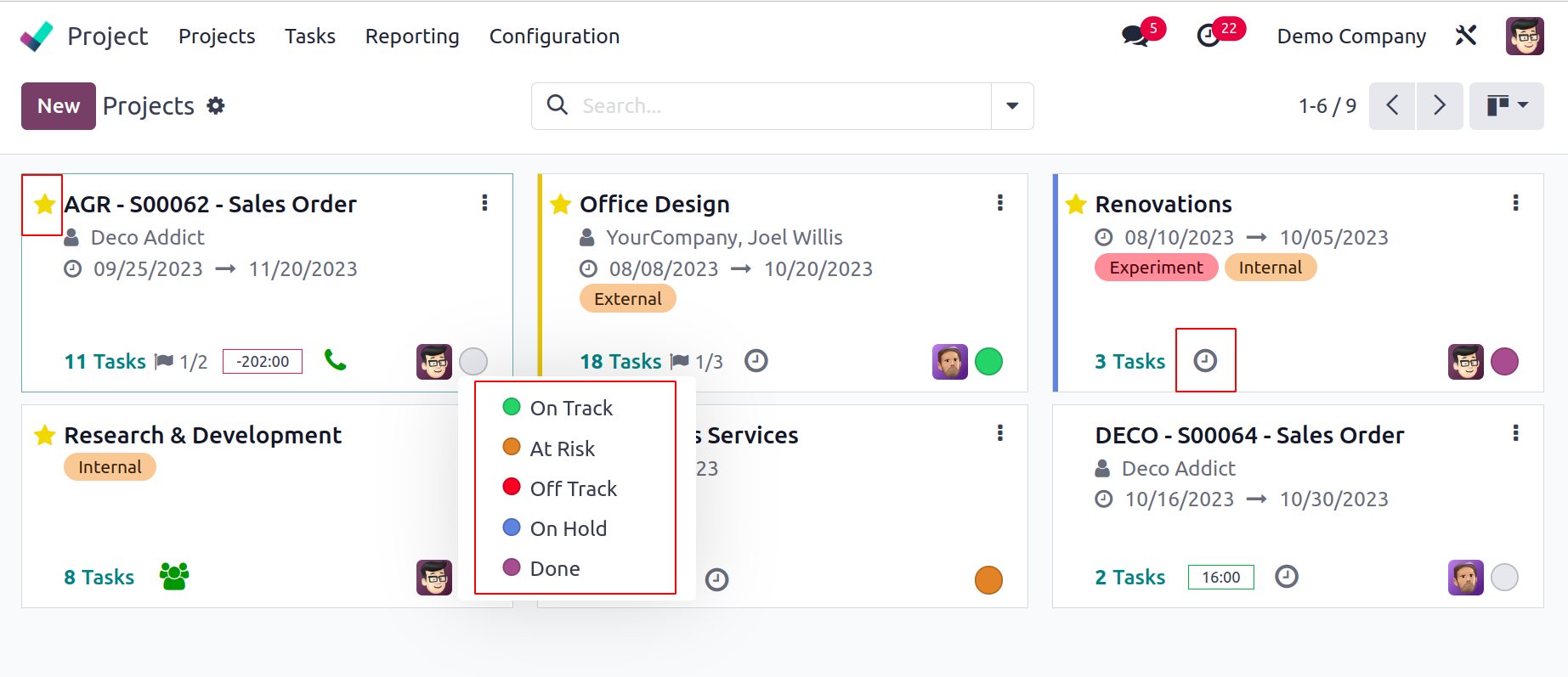This screenshot has height=677, width=1568.
Task: Click the milestone flag on Office Design card
Action: [x=680, y=362]
